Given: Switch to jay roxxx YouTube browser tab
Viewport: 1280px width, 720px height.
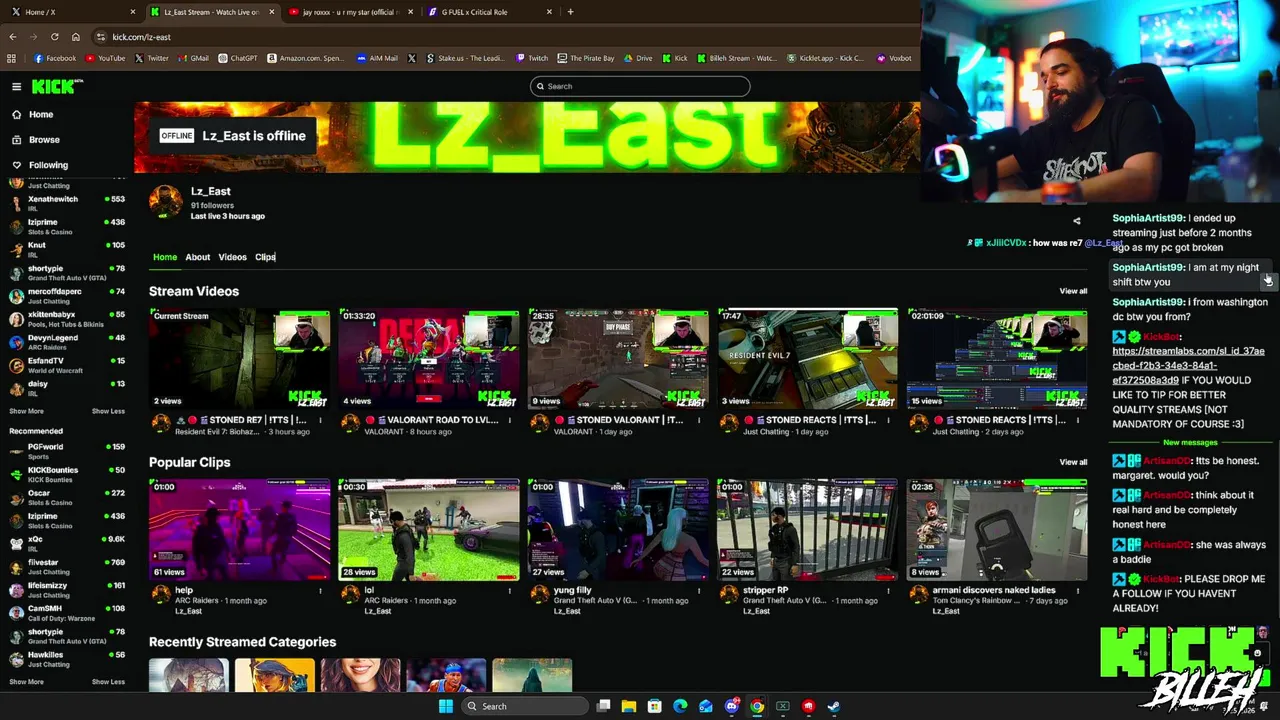Looking at the screenshot, I should pyautogui.click(x=350, y=12).
